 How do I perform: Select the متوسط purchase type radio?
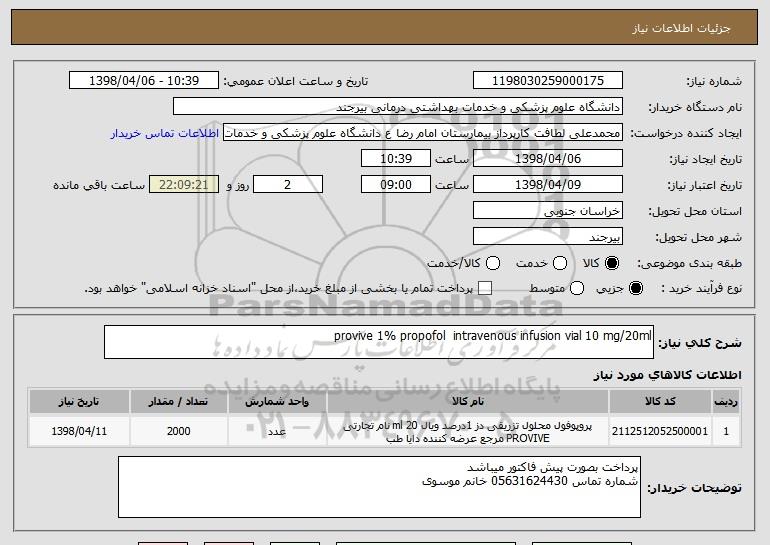(577, 288)
